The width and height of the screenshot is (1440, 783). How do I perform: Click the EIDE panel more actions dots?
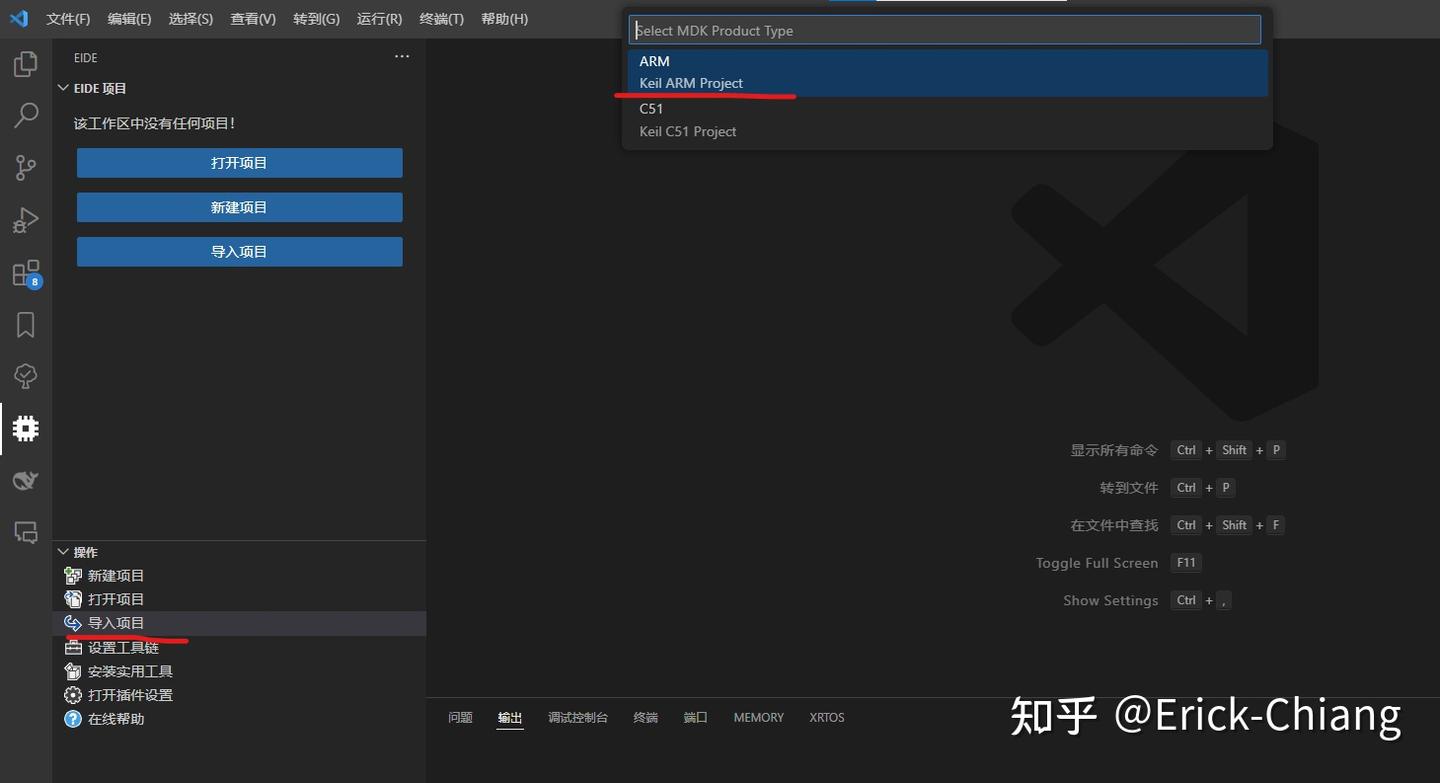coord(402,56)
